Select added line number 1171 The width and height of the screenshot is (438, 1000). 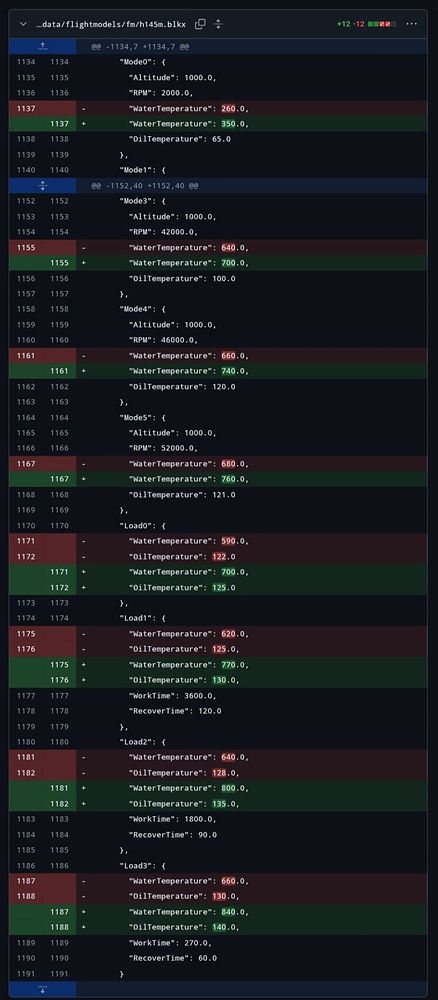coord(59,572)
